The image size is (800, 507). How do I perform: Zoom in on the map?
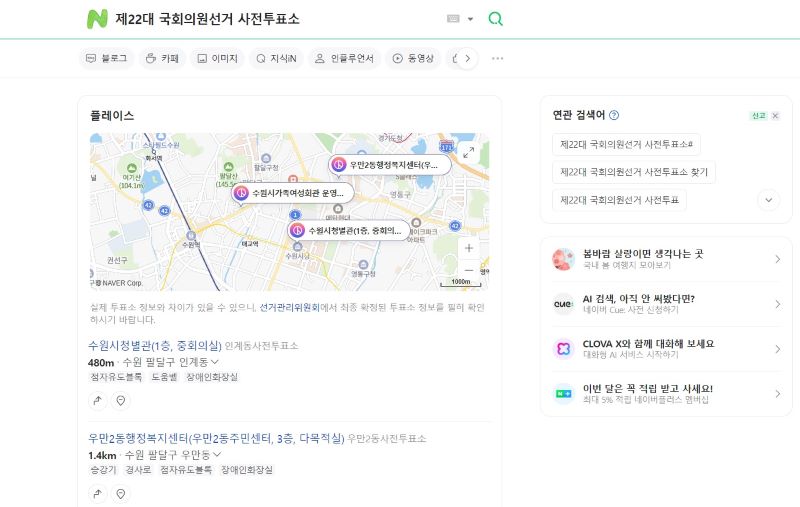(469, 248)
